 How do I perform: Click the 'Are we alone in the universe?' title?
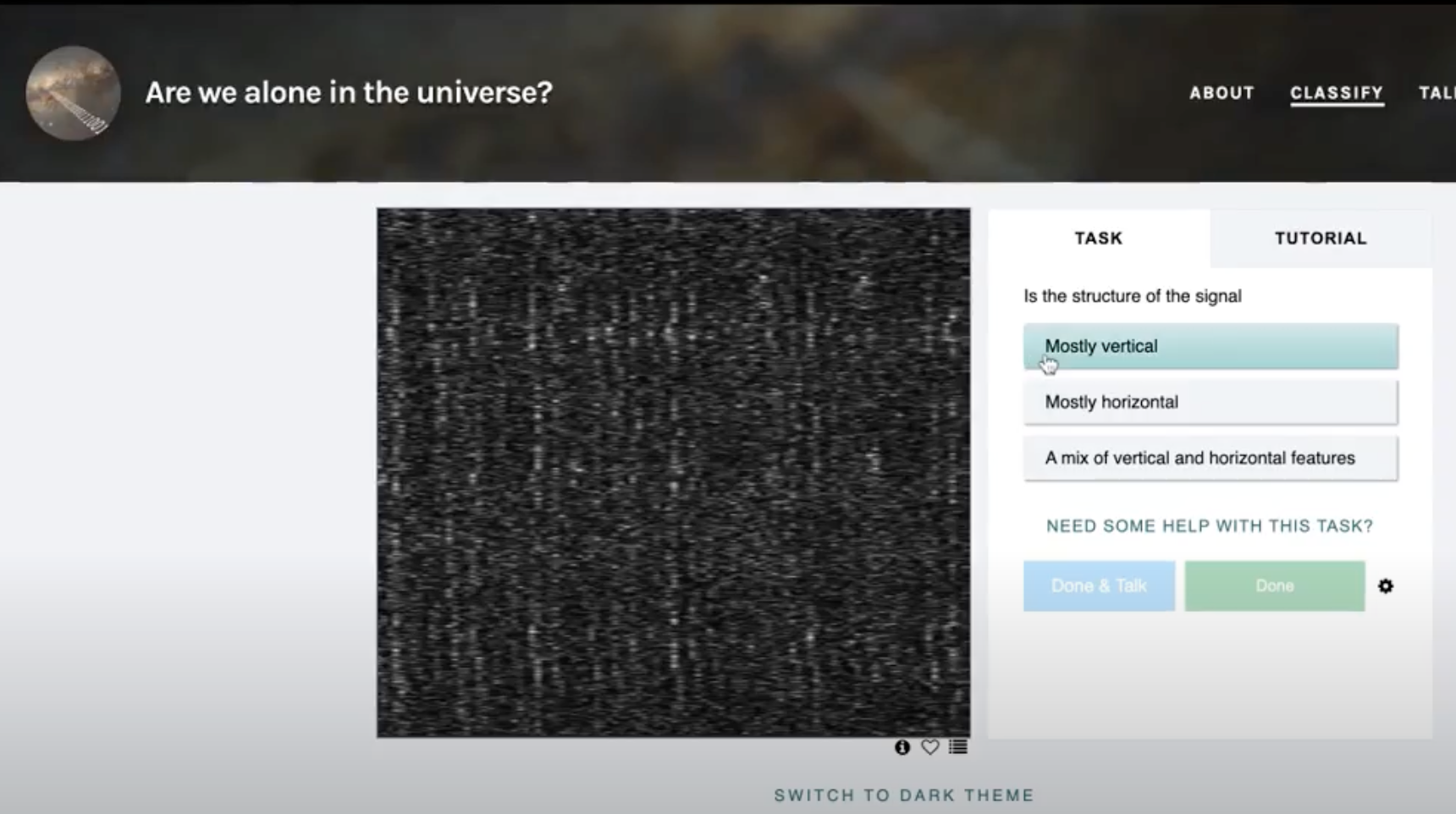(348, 92)
